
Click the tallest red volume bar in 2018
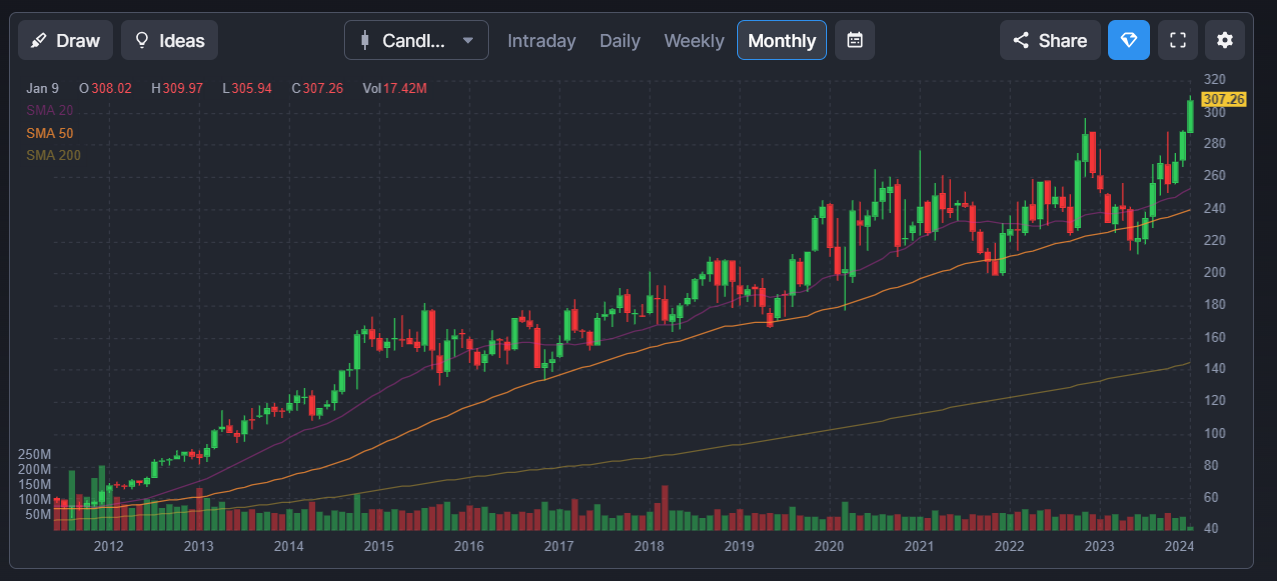[x=664, y=507]
